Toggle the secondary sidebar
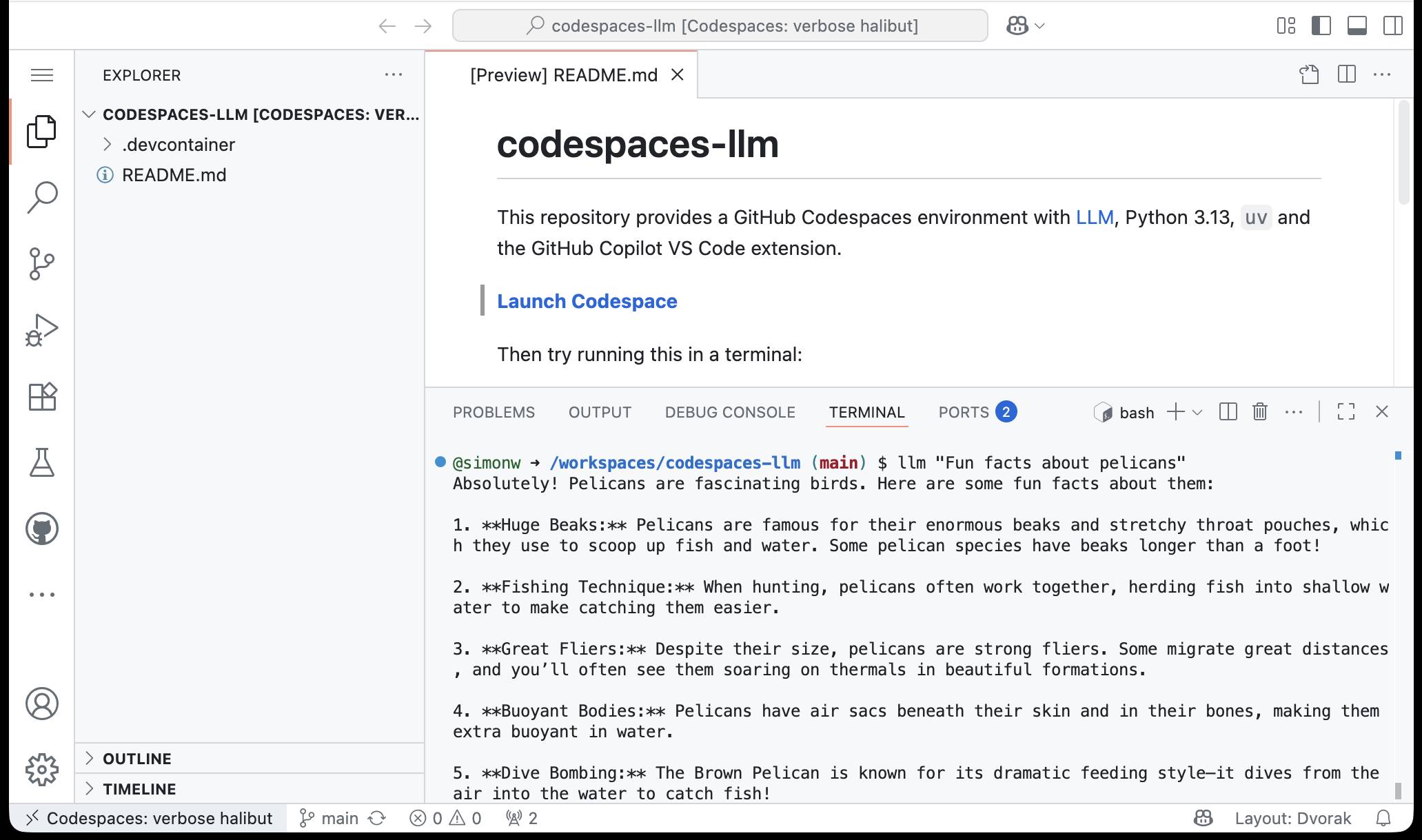1422x840 pixels. (1393, 25)
